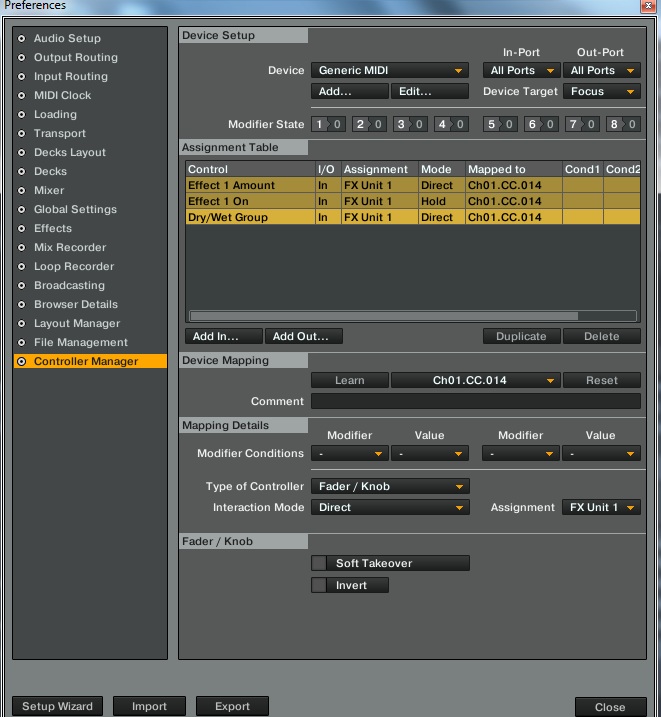Expand the In-Port All Ports dropdown
661x717 pixels.
(x=522, y=70)
